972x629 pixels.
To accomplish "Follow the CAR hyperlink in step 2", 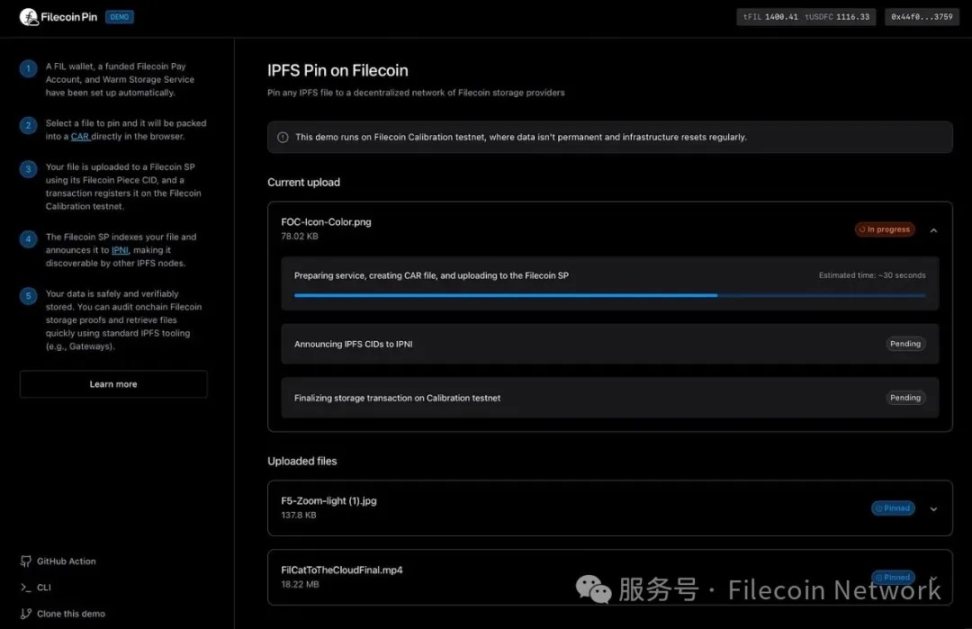I will tap(80, 136).
